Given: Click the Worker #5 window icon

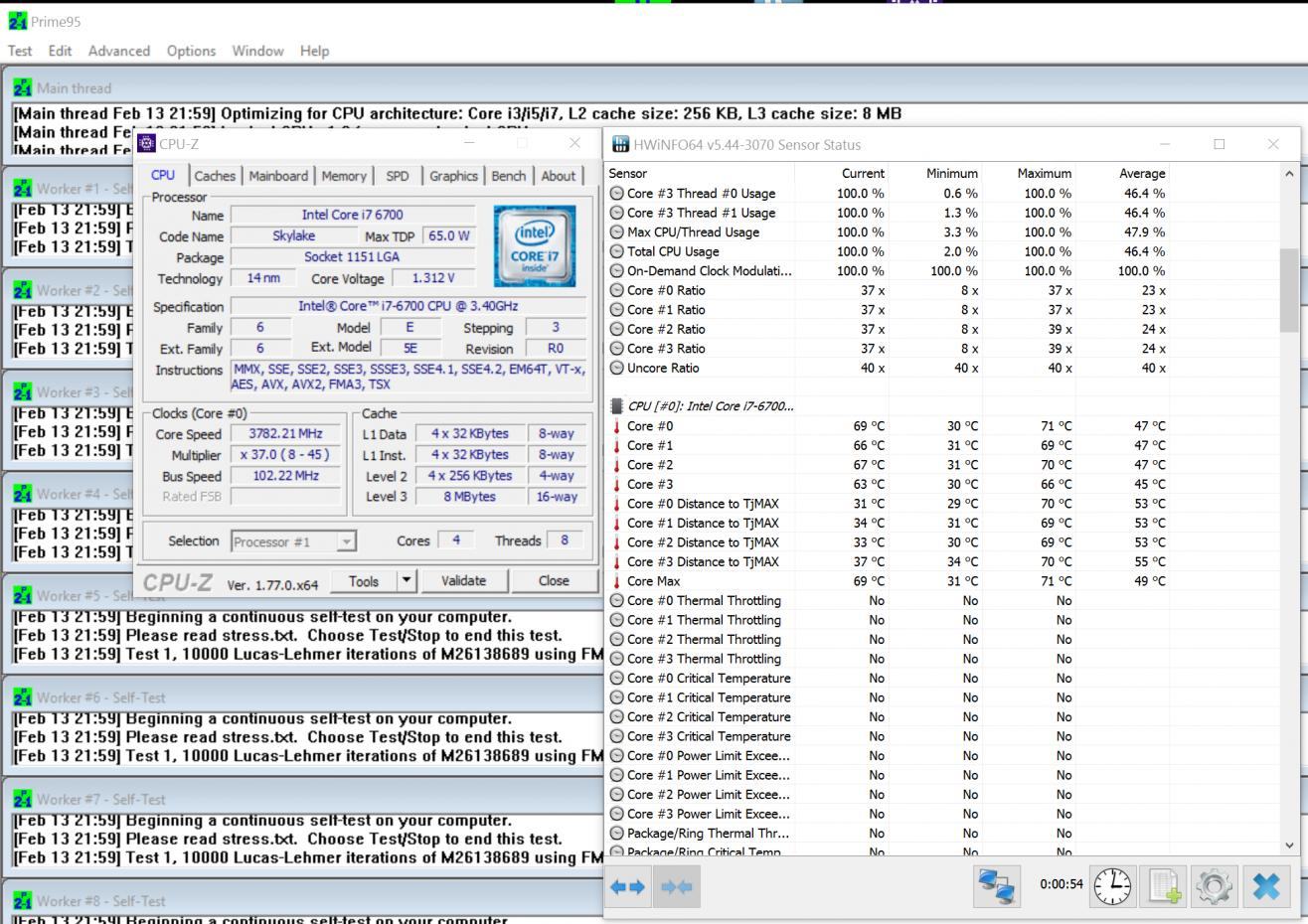Looking at the screenshot, I should [23, 595].
